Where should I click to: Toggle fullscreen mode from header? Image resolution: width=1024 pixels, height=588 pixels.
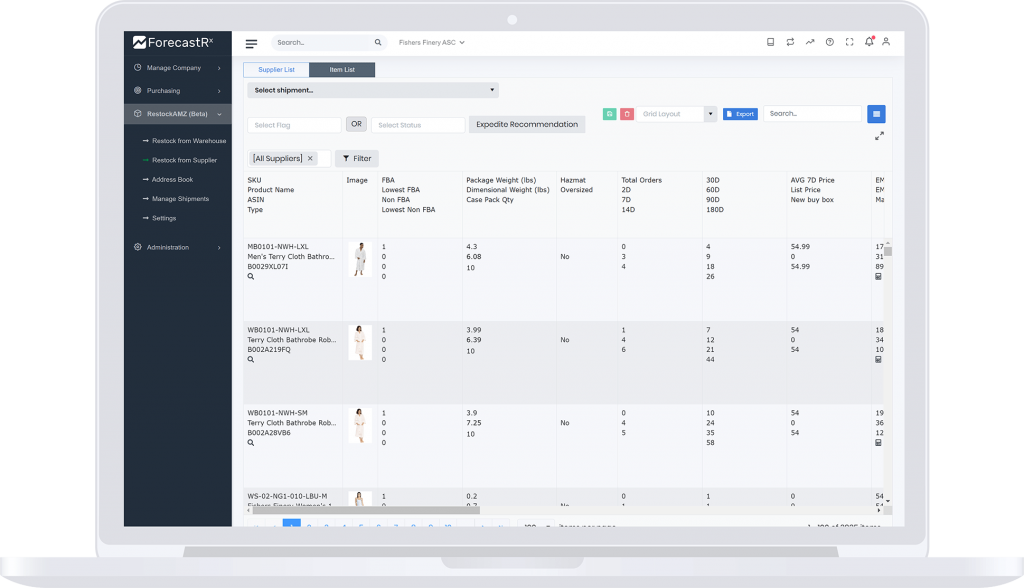click(849, 42)
